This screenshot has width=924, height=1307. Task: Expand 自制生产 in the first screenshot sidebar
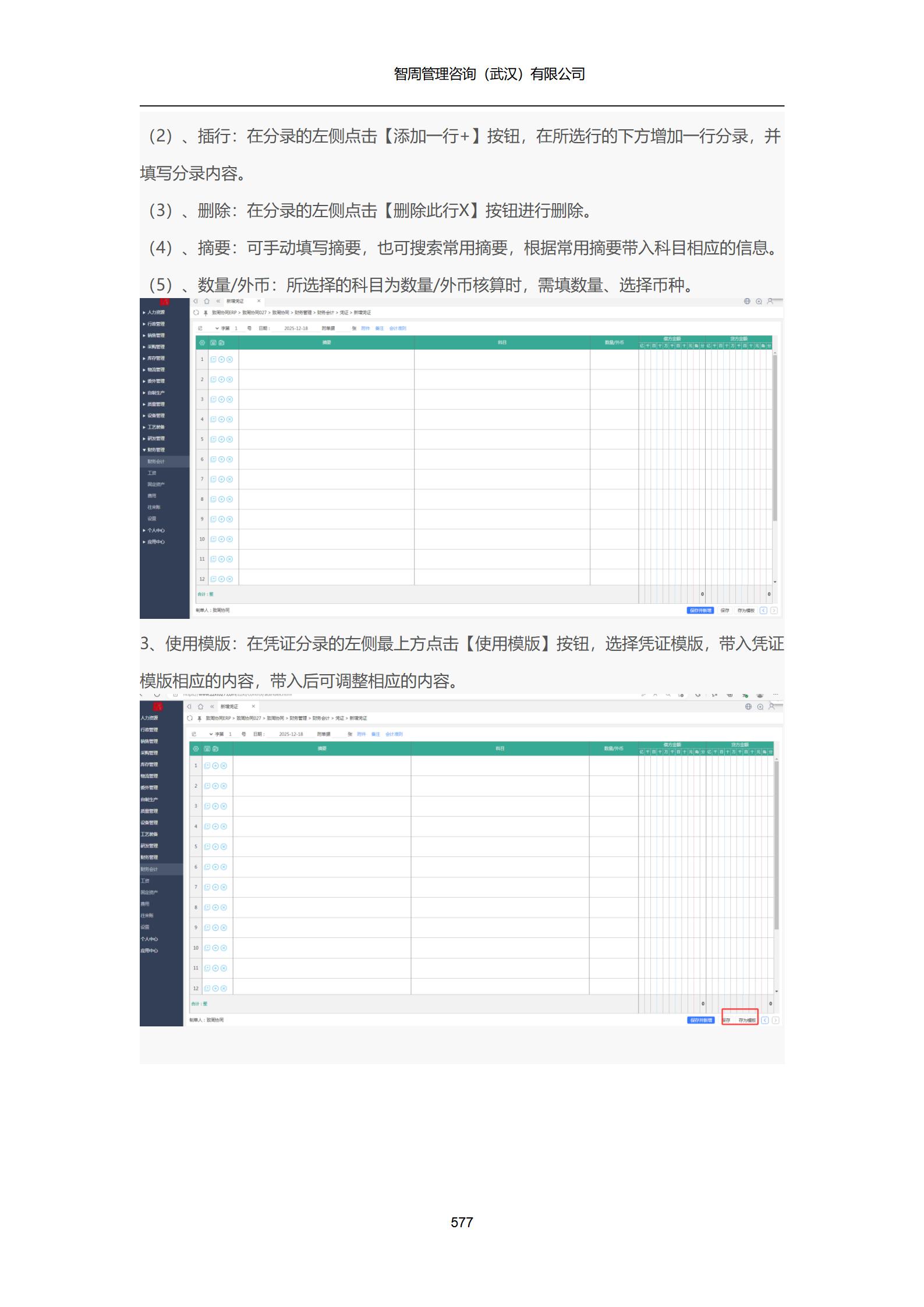coord(154,392)
